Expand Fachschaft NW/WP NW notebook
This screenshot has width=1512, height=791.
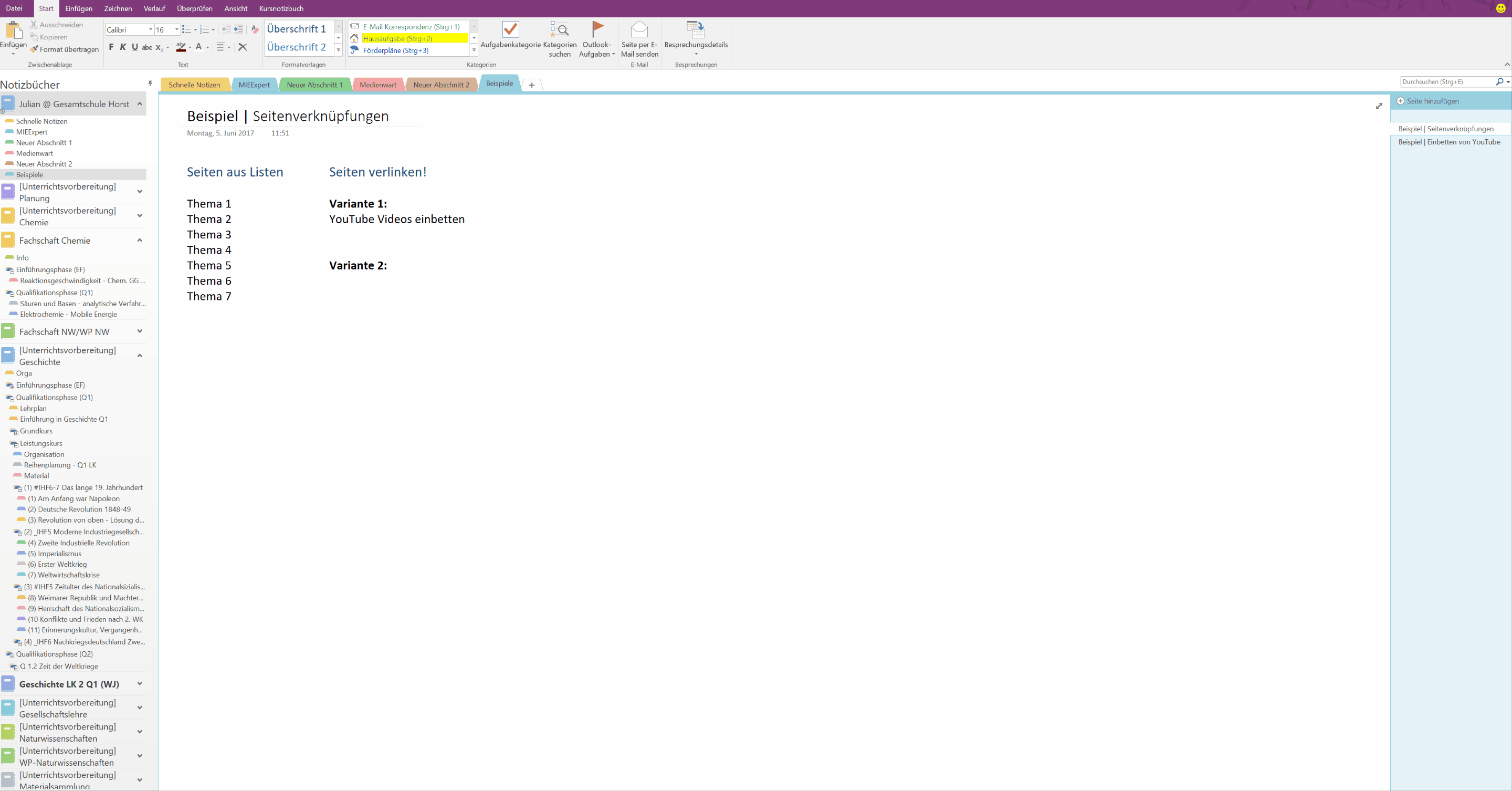140,331
